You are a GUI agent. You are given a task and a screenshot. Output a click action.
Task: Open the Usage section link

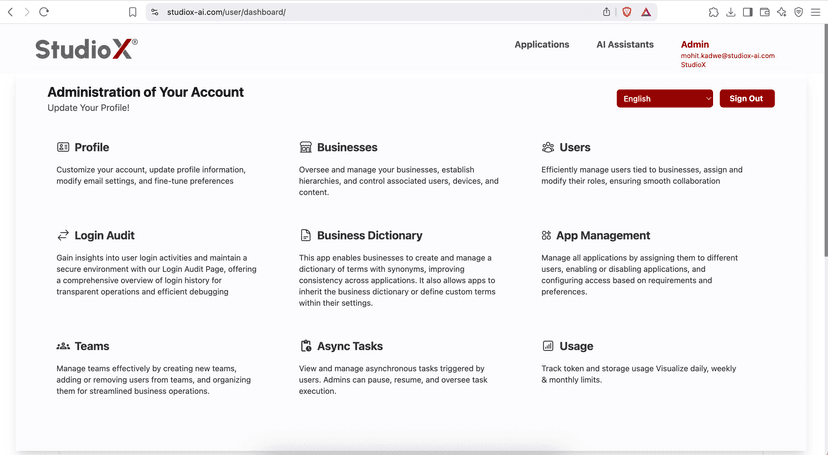pyautogui.click(x=576, y=346)
